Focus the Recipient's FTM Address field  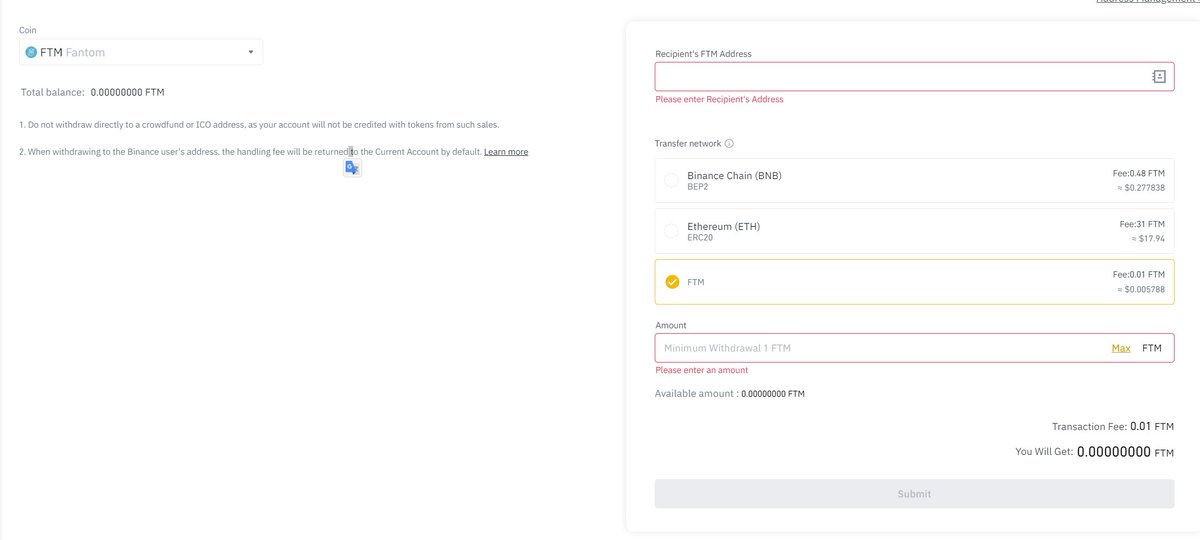click(914, 76)
